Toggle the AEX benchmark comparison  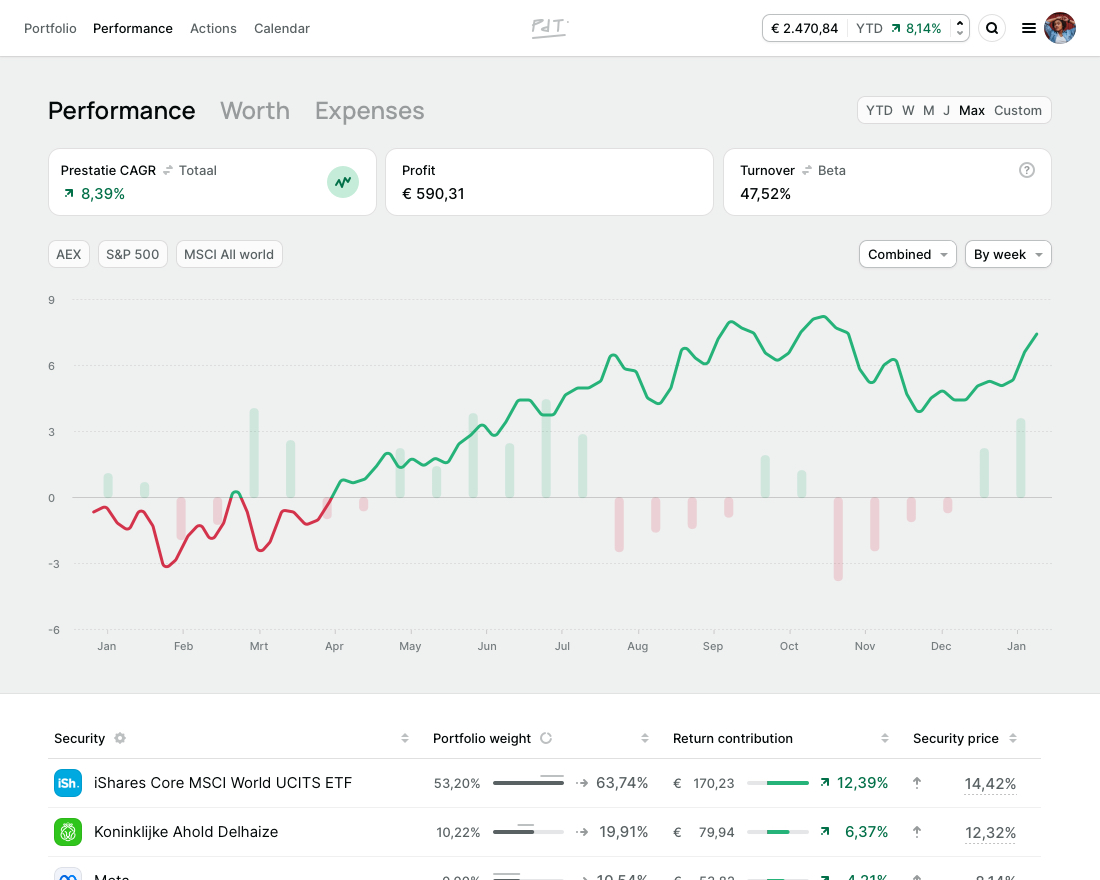point(69,254)
